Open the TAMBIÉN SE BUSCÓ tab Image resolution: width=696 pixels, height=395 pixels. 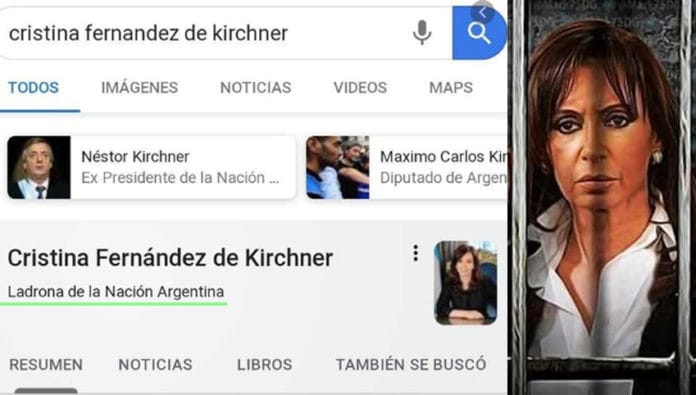[x=411, y=365]
